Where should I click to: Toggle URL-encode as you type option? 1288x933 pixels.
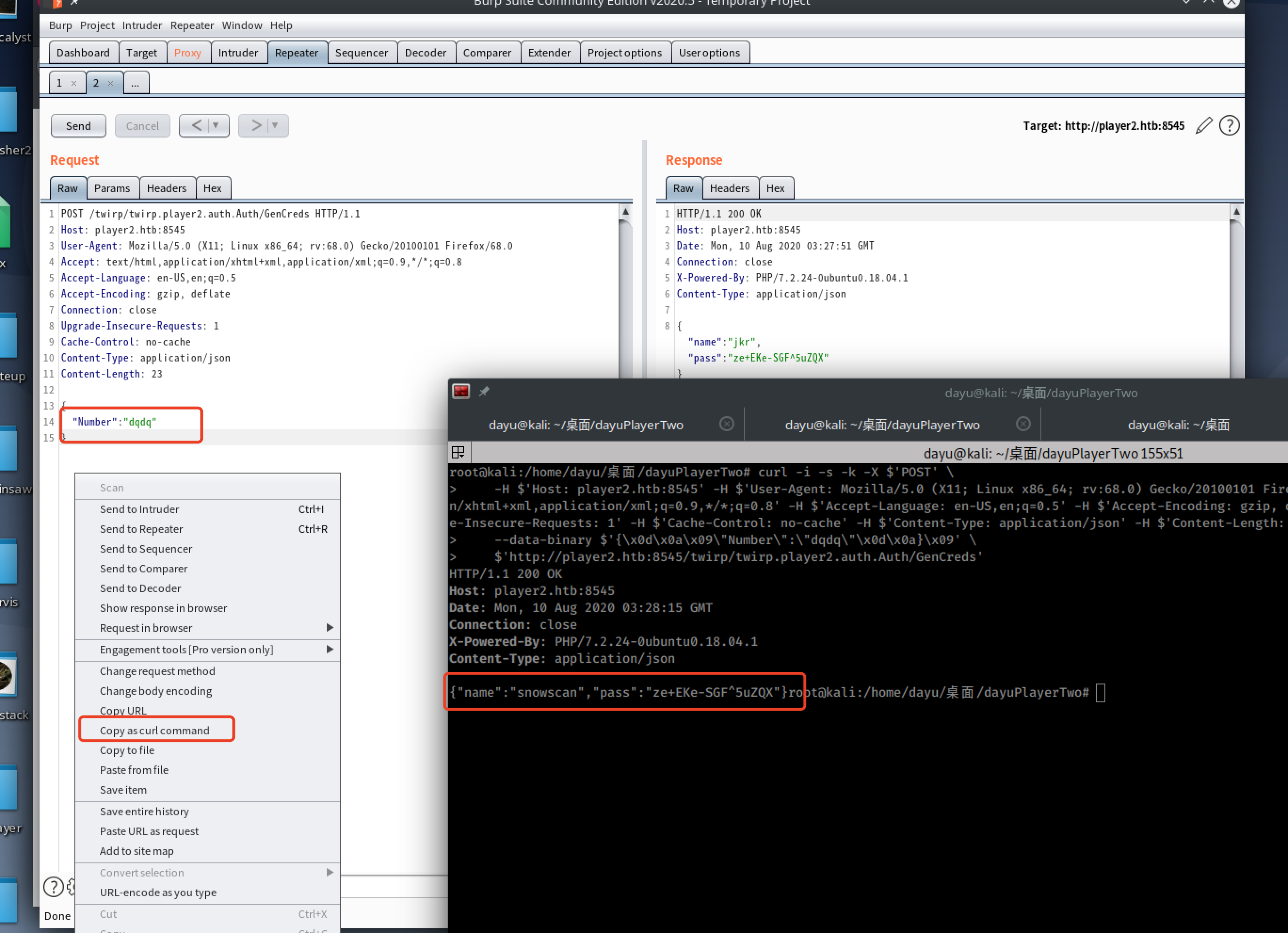click(158, 892)
